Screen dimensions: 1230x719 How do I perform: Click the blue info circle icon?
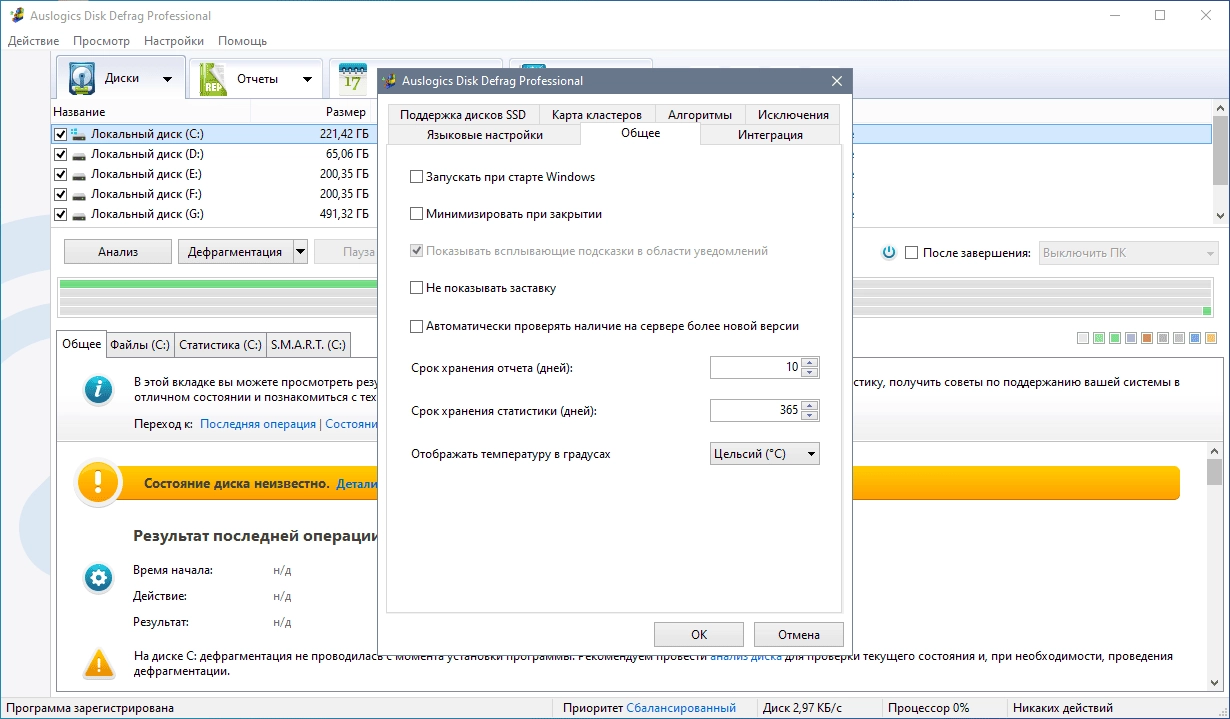tap(97, 389)
